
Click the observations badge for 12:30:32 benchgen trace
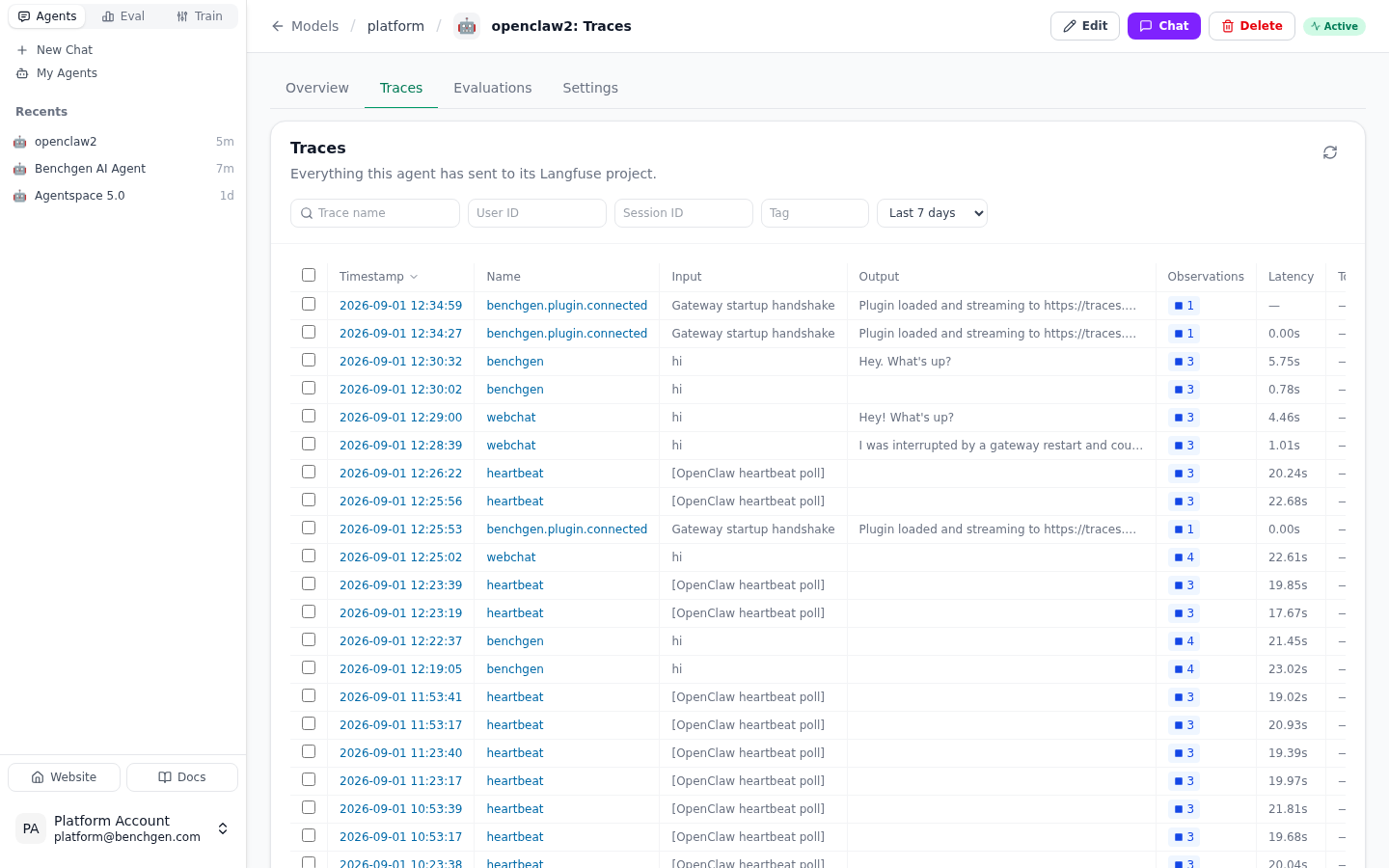coord(1184,362)
